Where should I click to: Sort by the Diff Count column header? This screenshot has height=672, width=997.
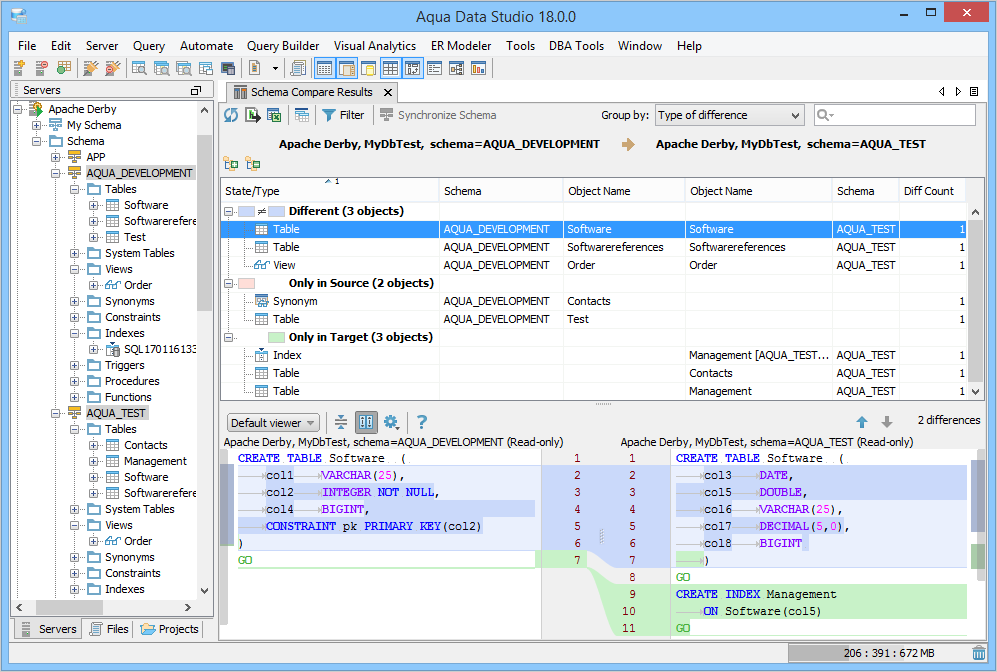click(x=931, y=191)
